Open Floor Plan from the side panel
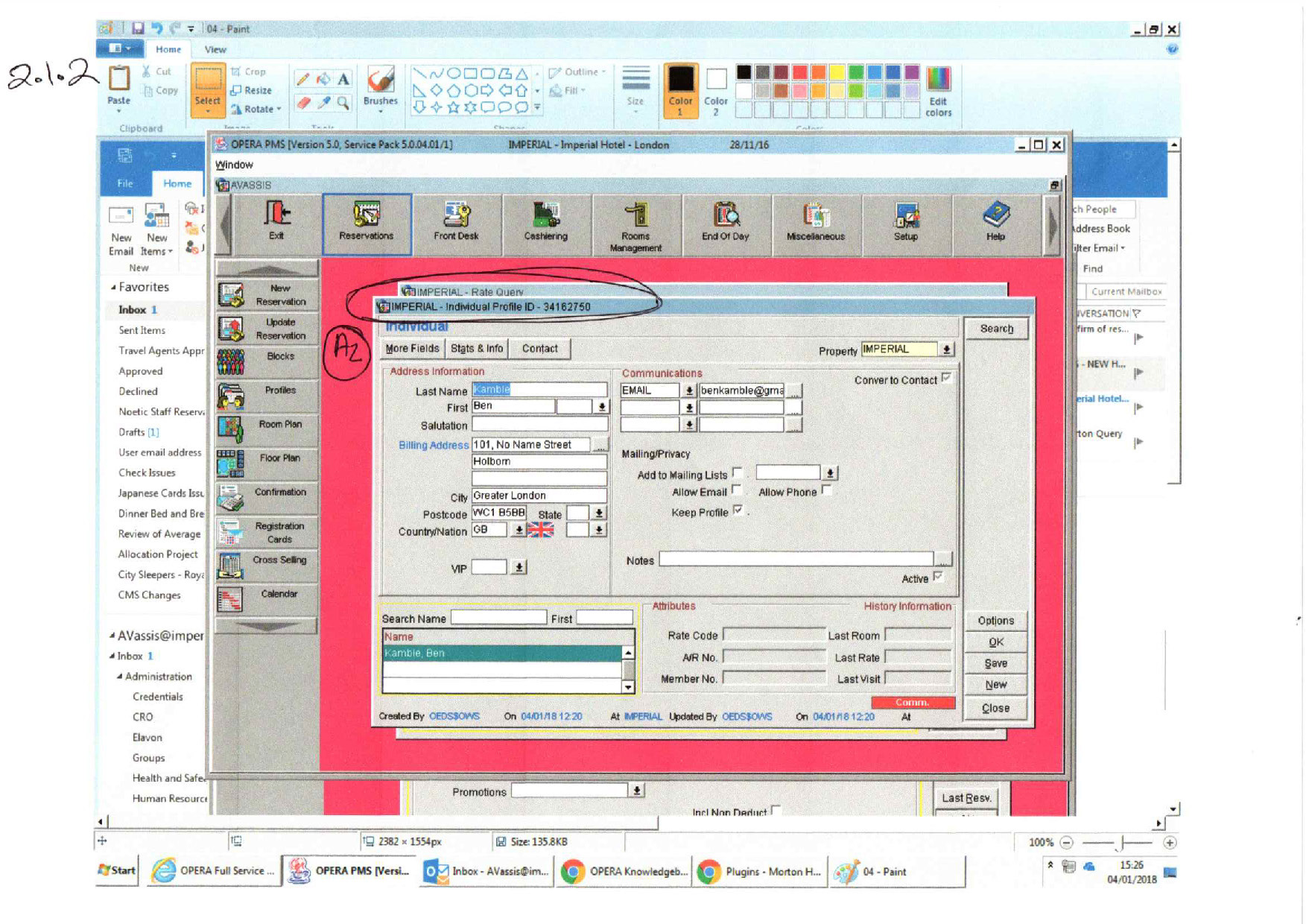This screenshot has width=1306, height=924. pyautogui.click(x=267, y=464)
